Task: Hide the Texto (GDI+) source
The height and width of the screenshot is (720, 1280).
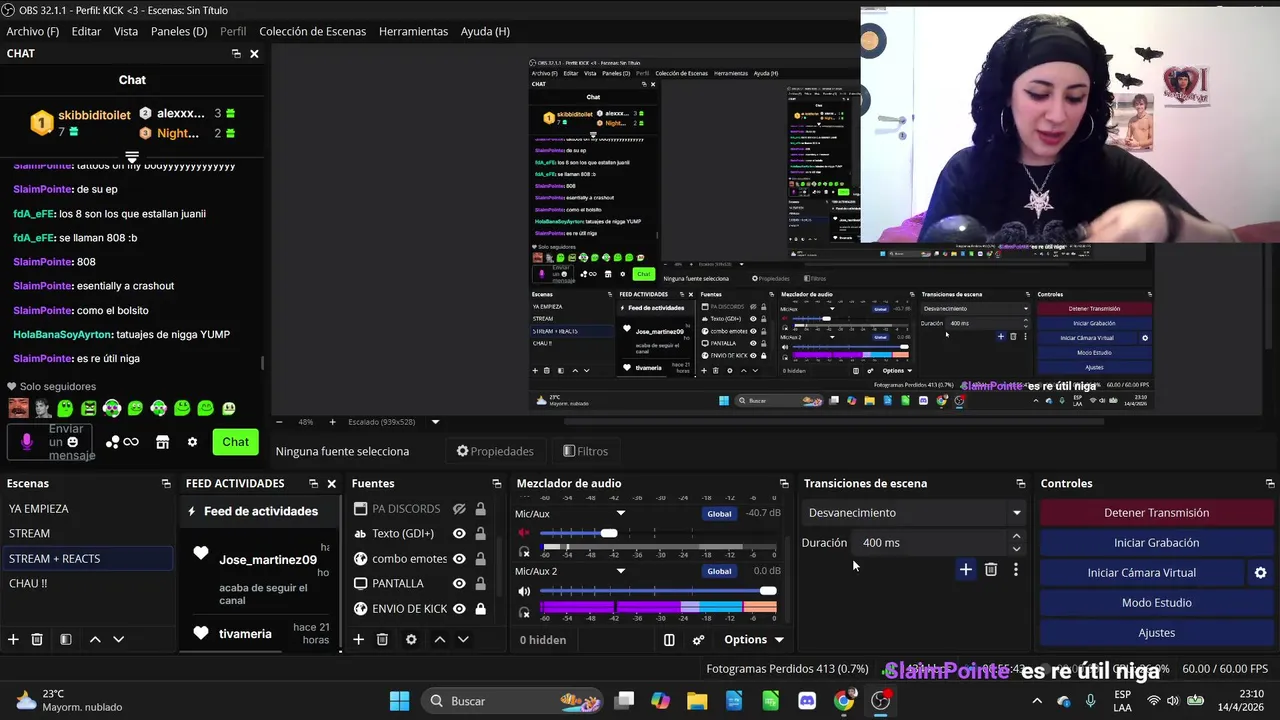Action: pos(459,534)
